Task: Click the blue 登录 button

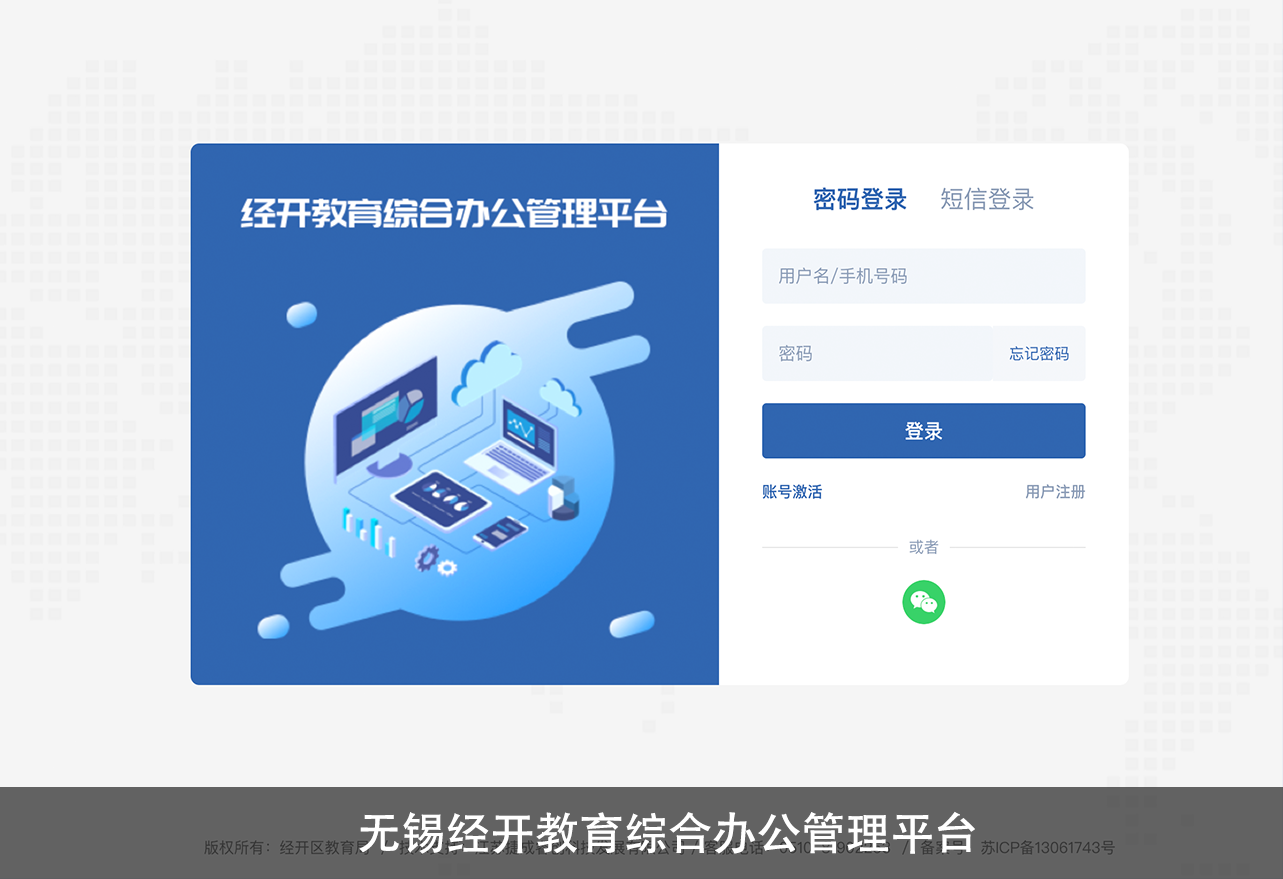Action: (924, 431)
